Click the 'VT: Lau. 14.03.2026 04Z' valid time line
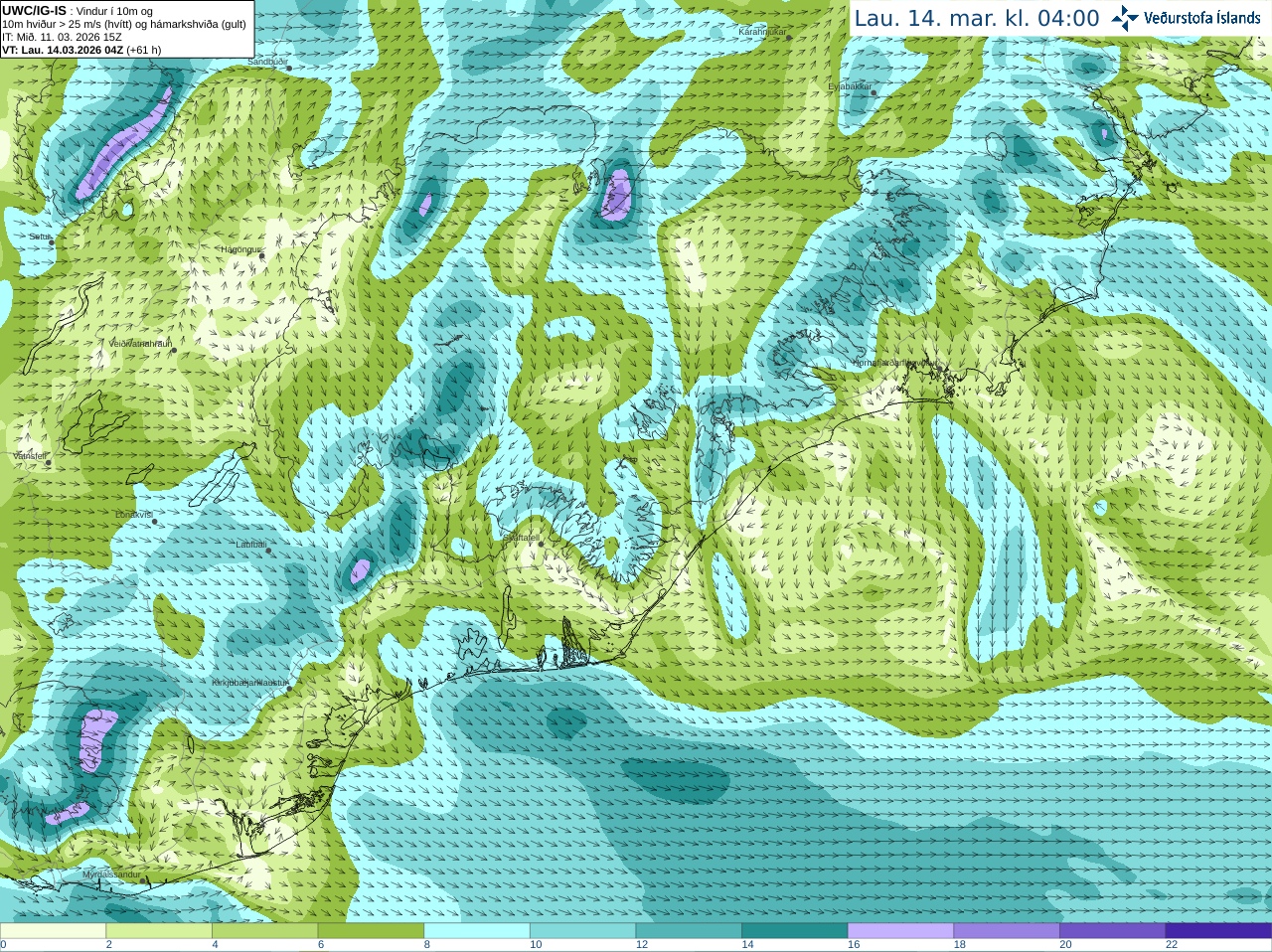This screenshot has height=952, width=1272. pos(81,50)
